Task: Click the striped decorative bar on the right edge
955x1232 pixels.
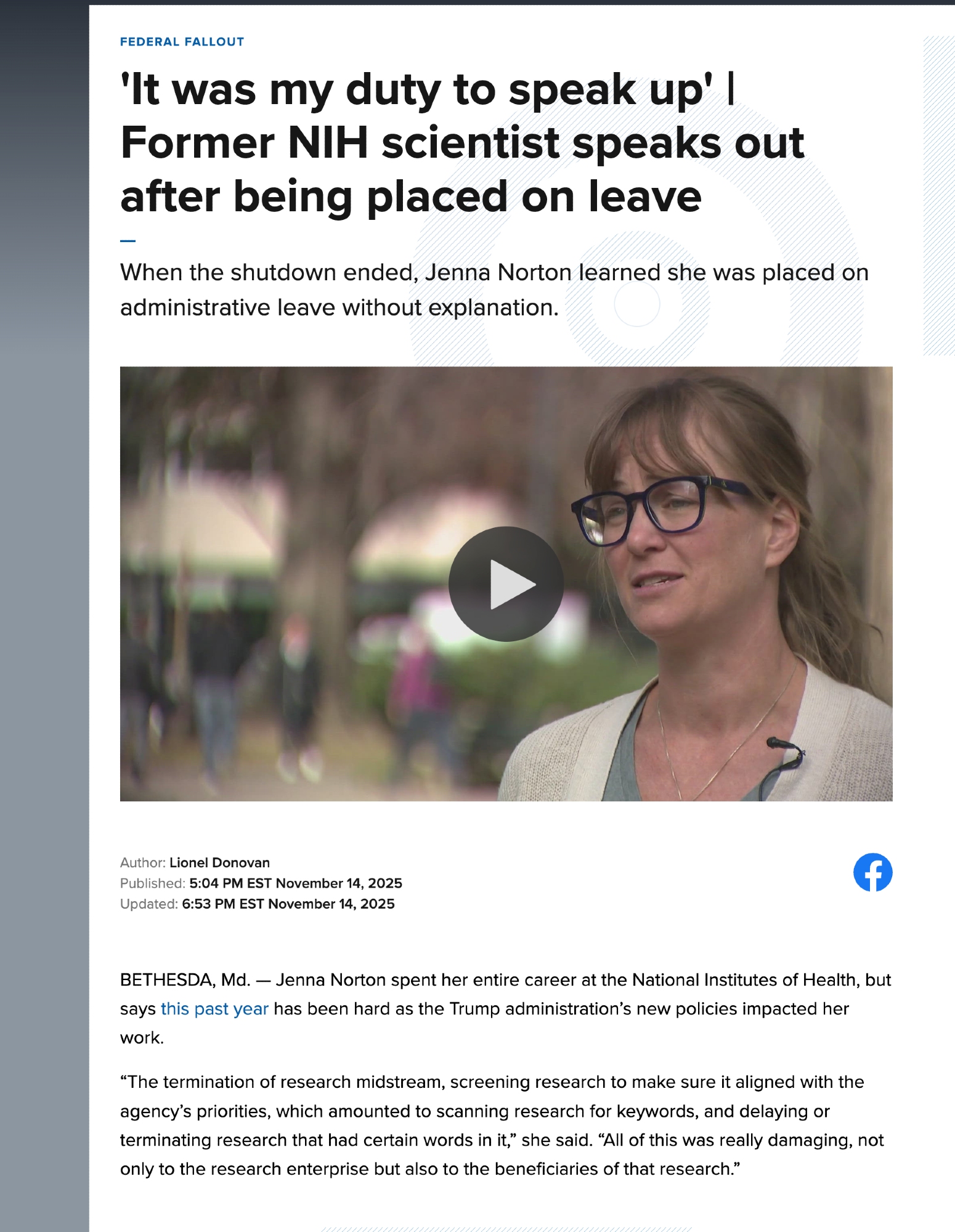Action: [939, 196]
